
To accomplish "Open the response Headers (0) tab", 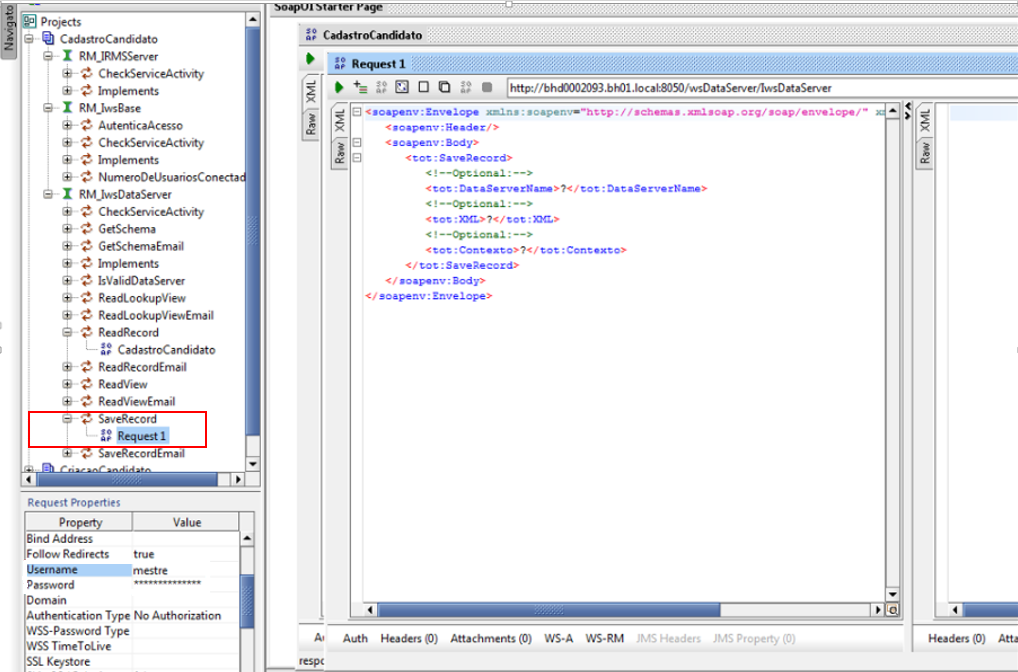I will click(956, 638).
